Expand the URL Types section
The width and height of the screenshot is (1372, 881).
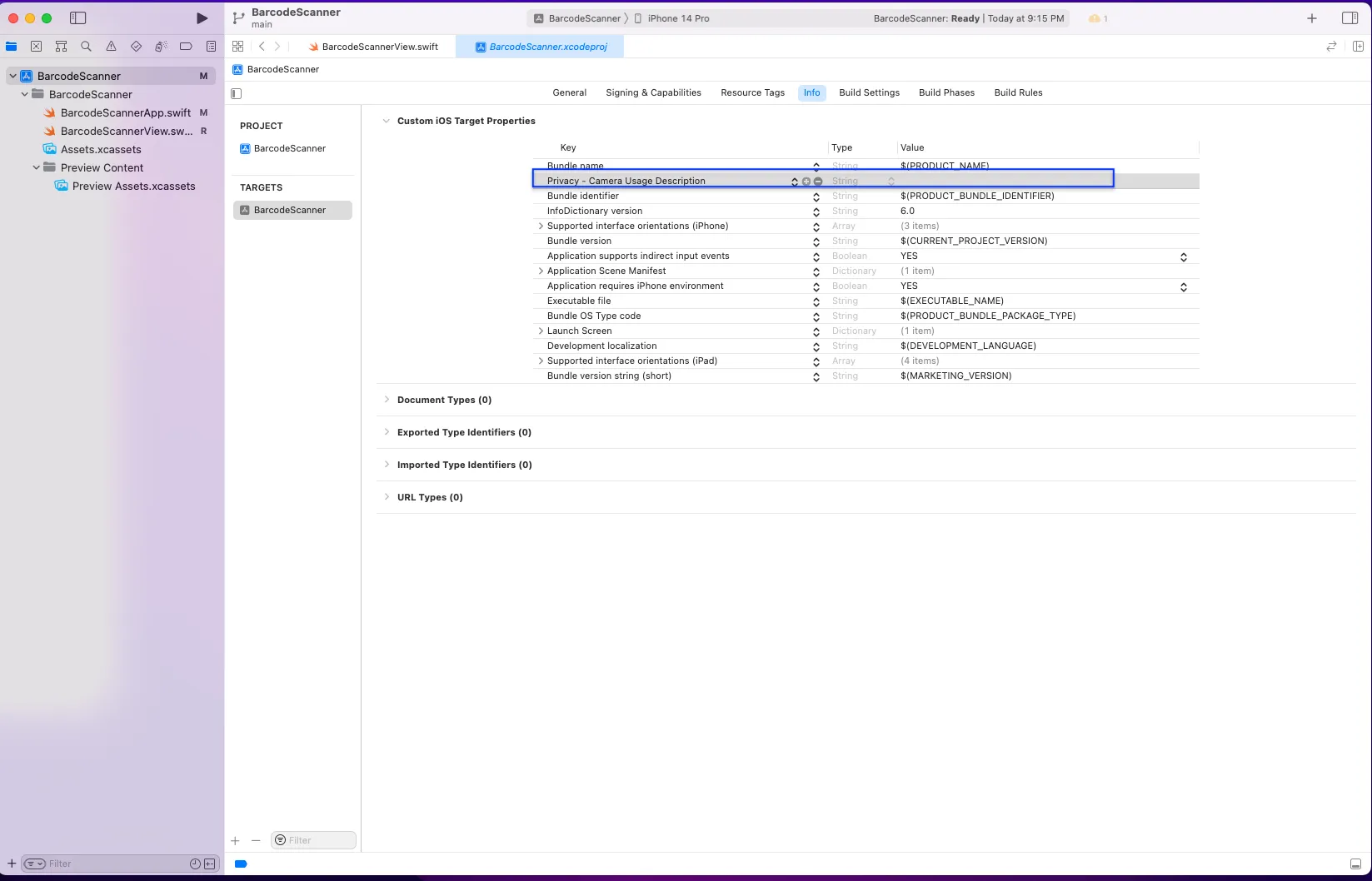(387, 497)
